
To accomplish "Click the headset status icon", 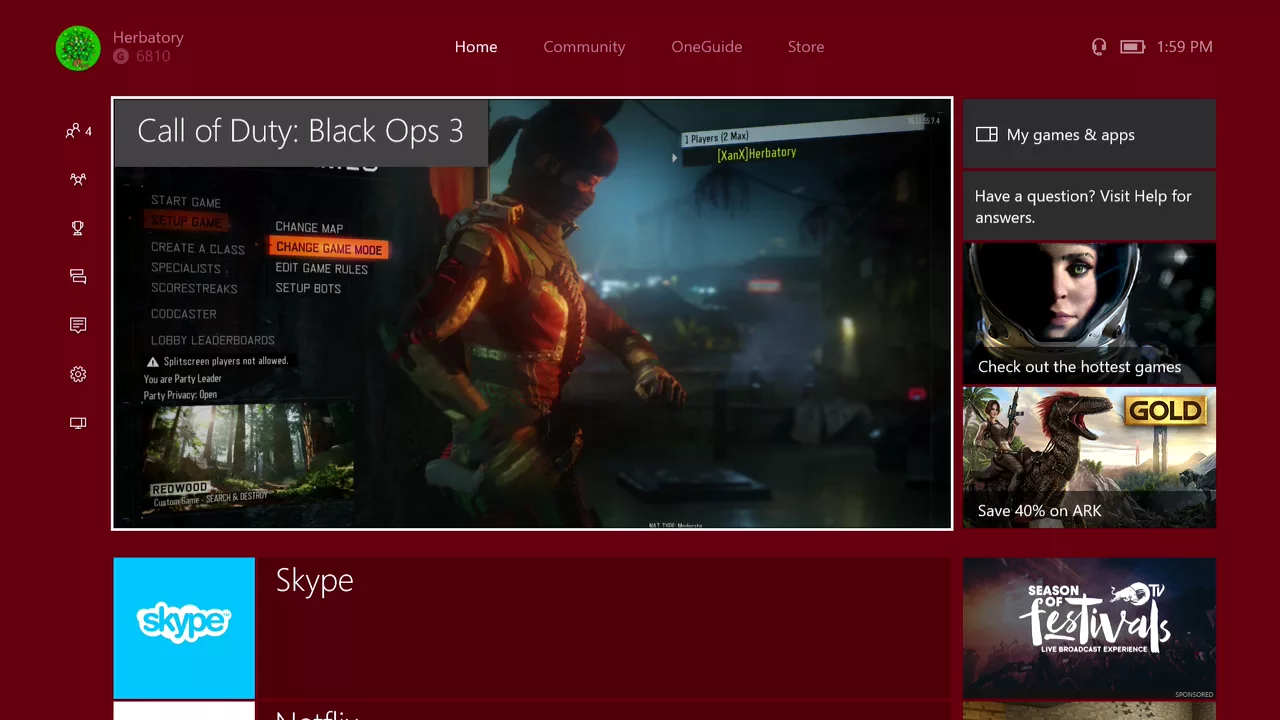I will pos(1099,47).
